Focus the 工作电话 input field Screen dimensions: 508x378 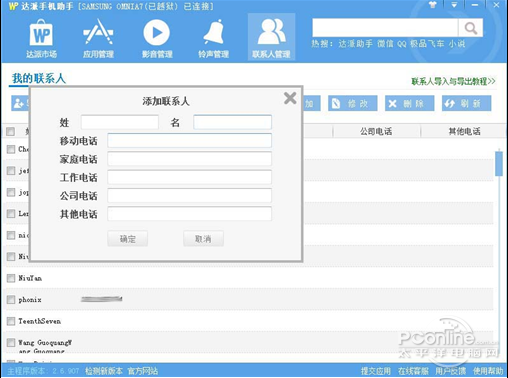[x=189, y=177]
